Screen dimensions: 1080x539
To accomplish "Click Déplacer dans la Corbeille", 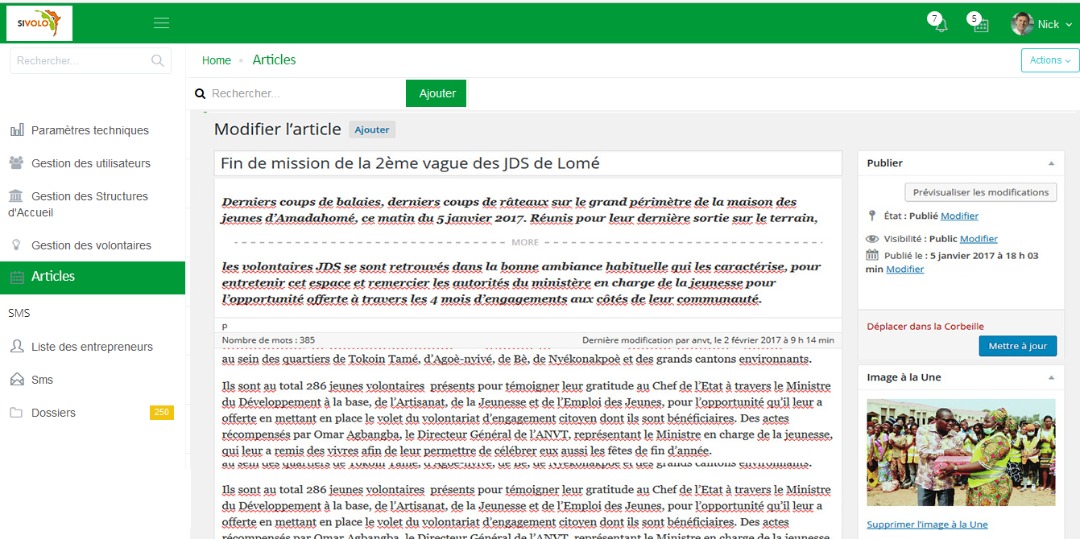I will [x=925, y=326].
